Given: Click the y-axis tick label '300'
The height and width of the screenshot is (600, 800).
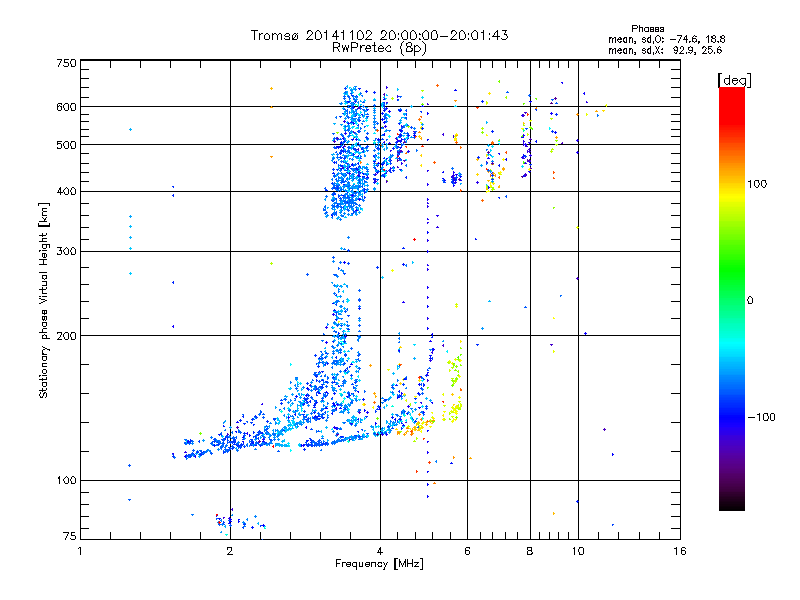Looking at the screenshot, I should point(66,252).
